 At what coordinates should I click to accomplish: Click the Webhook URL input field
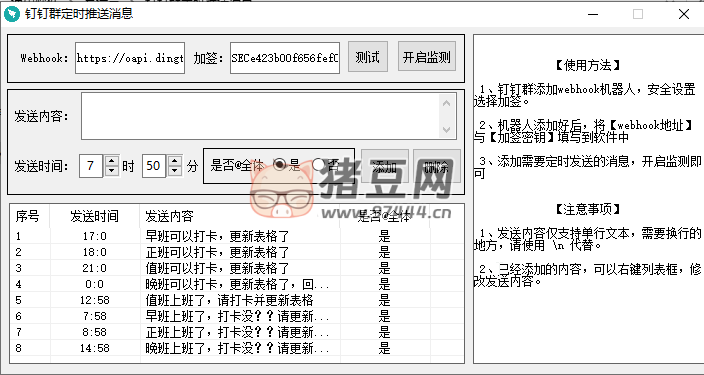point(130,58)
